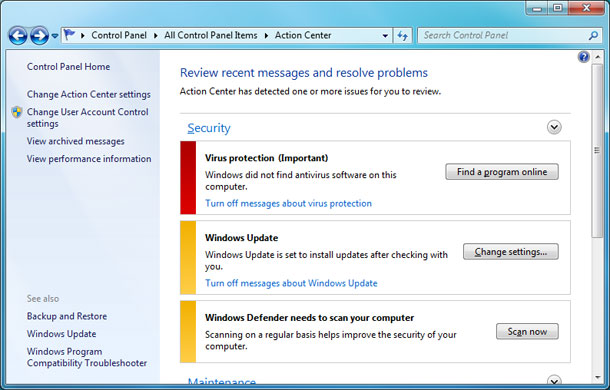
Task: Click All Control Panel Items breadcrumb
Action: 210,35
